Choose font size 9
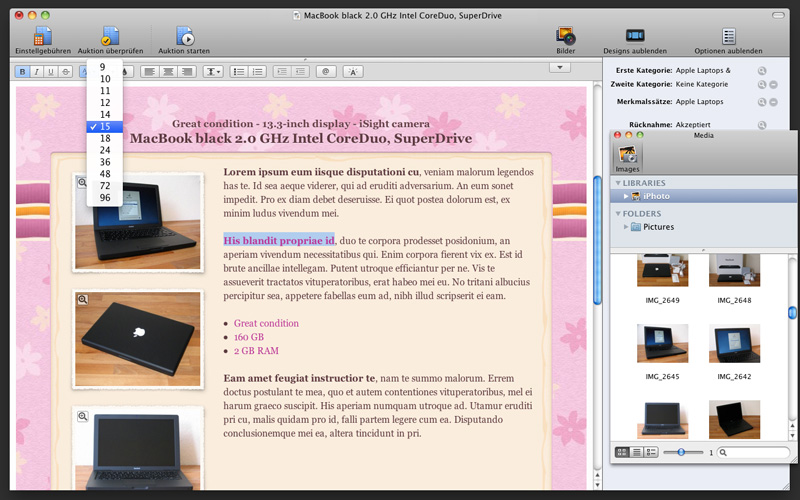The image size is (800, 500). tap(105, 67)
